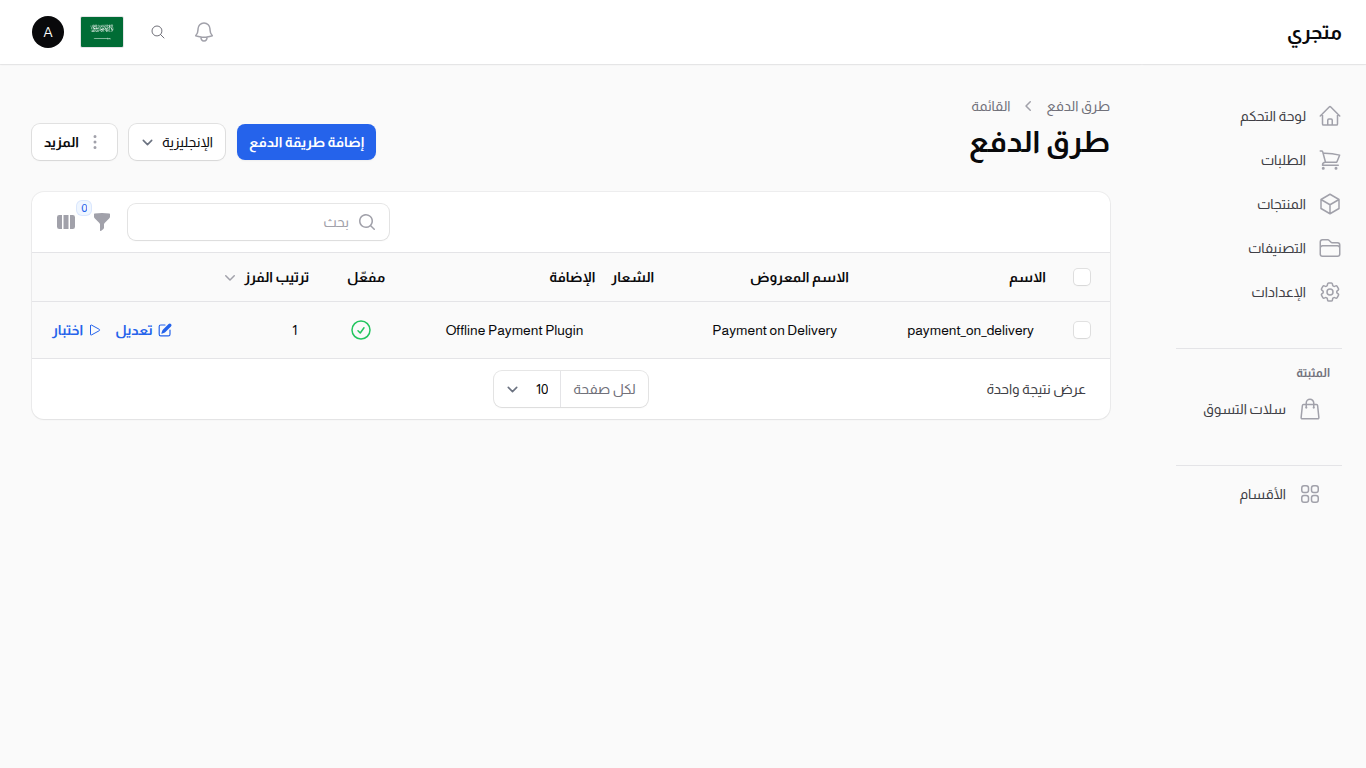The height and width of the screenshot is (768, 1366).
Task: Click the columns visibility icon near the filter
Action: tap(66, 222)
